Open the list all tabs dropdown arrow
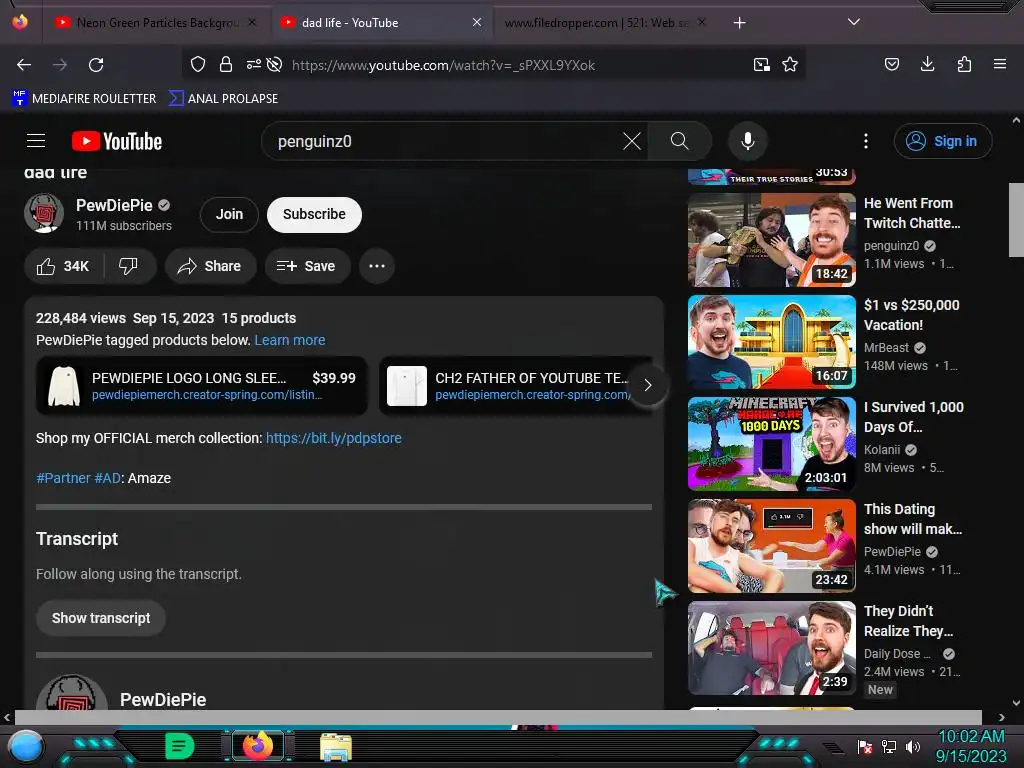Screen dimensions: 1024x768 (x=854, y=22)
